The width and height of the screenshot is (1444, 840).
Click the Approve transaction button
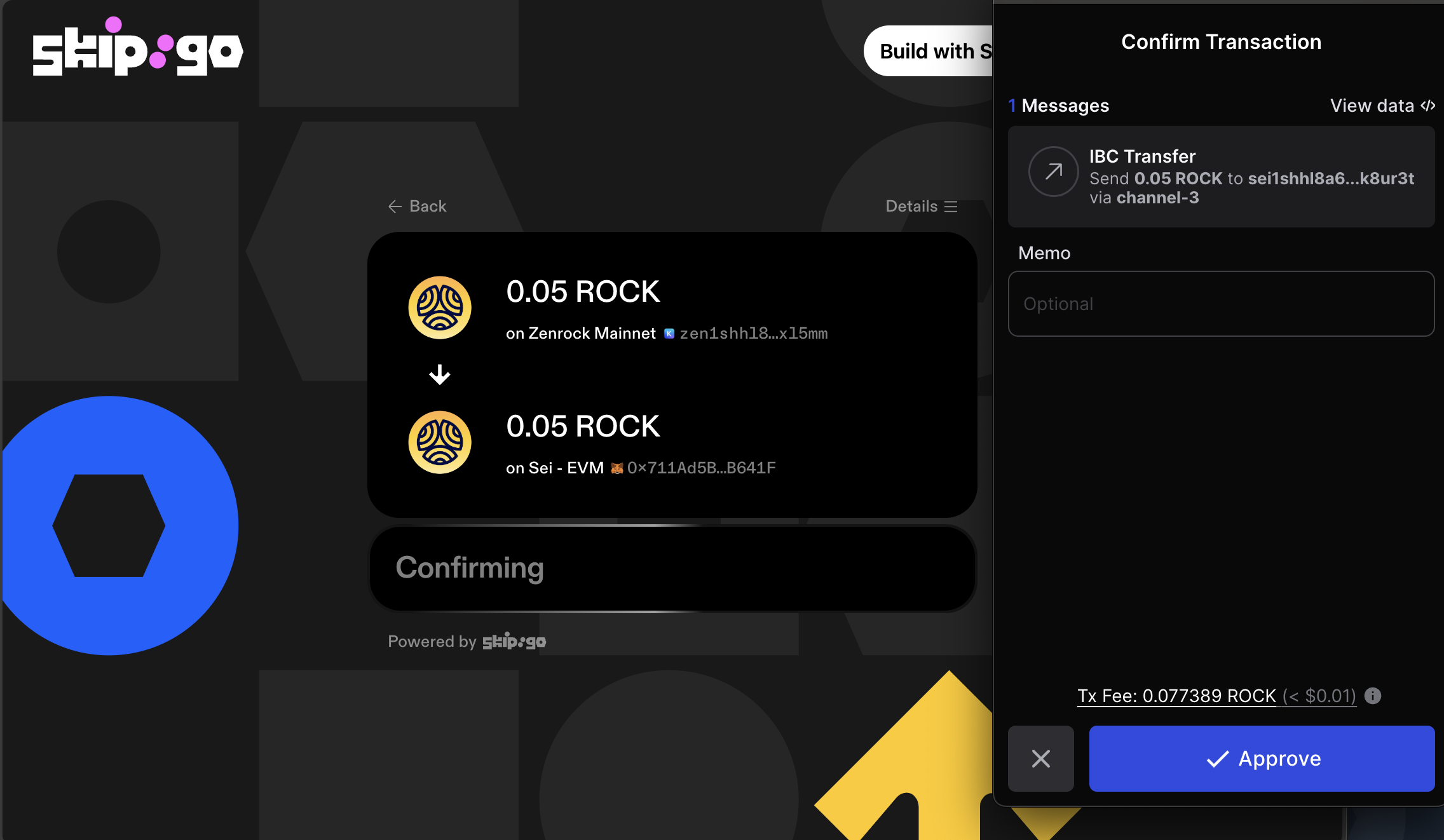click(1262, 758)
